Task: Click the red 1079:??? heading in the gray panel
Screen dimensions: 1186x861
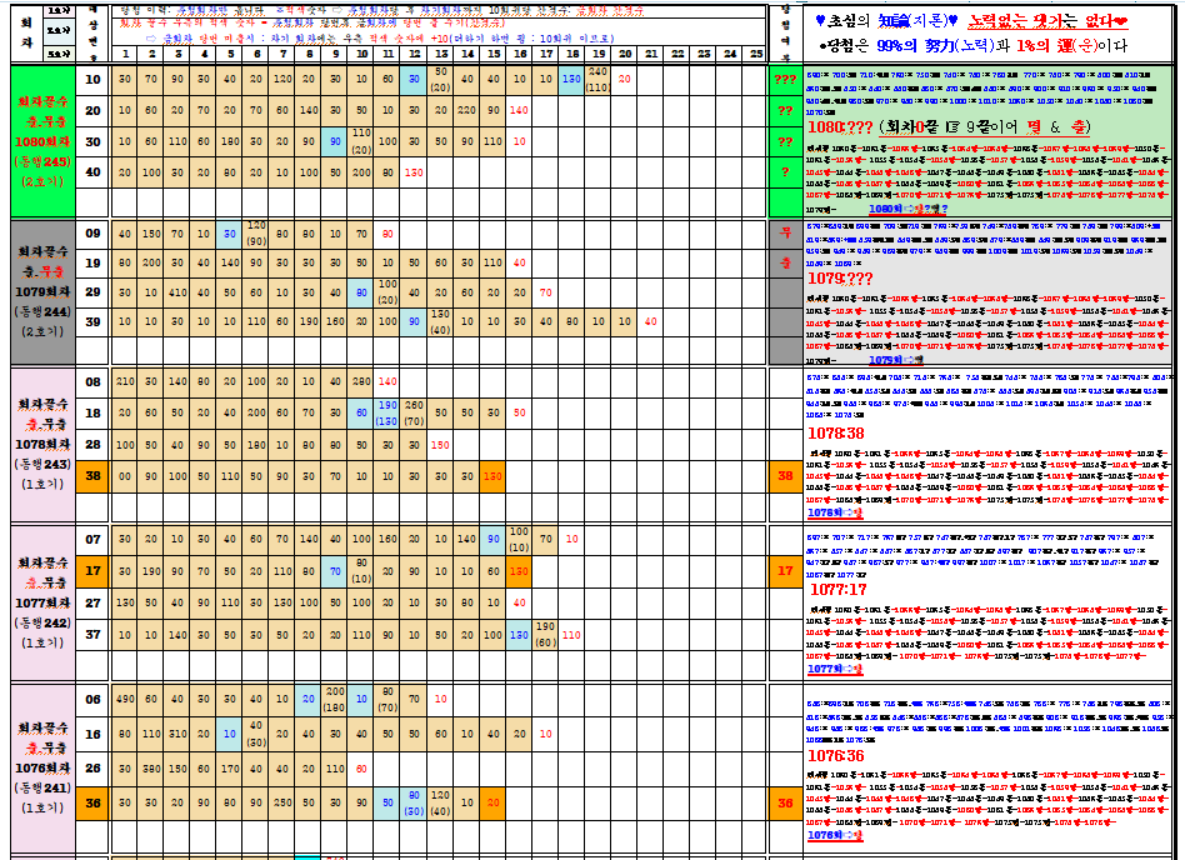Action: point(838,278)
